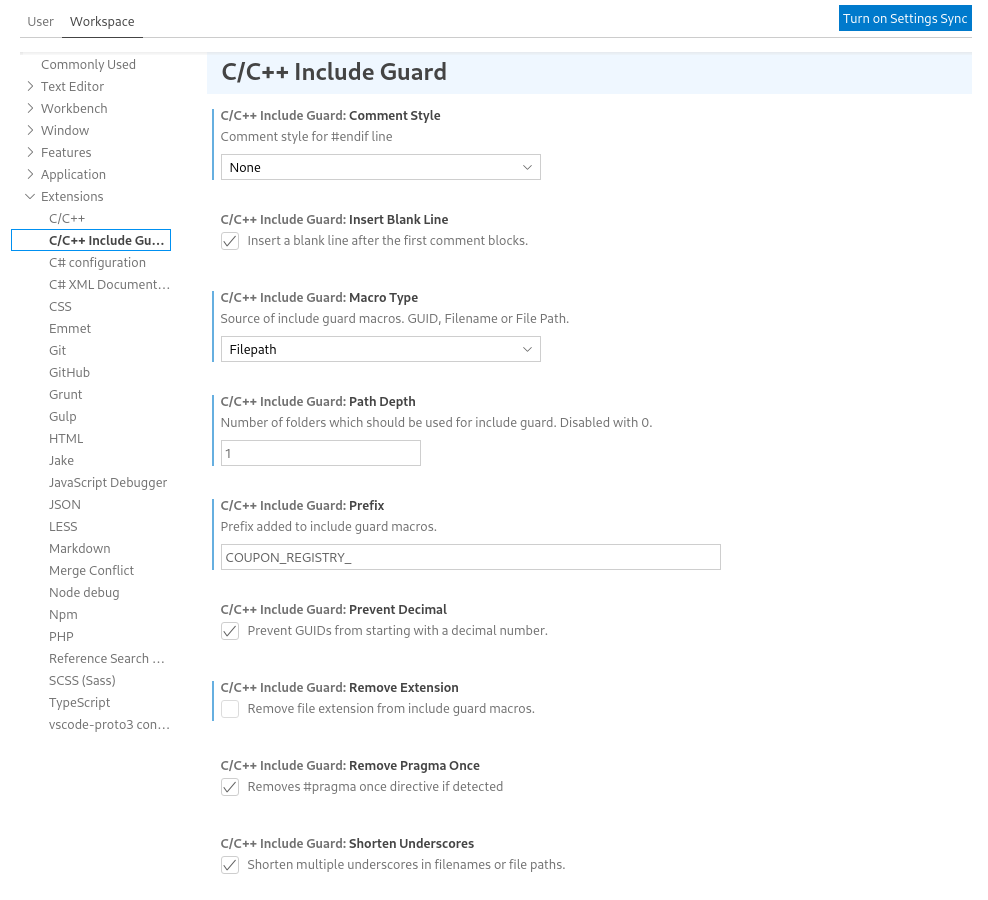Switch to the User settings tab
This screenshot has height=900, width=988.
tap(41, 21)
